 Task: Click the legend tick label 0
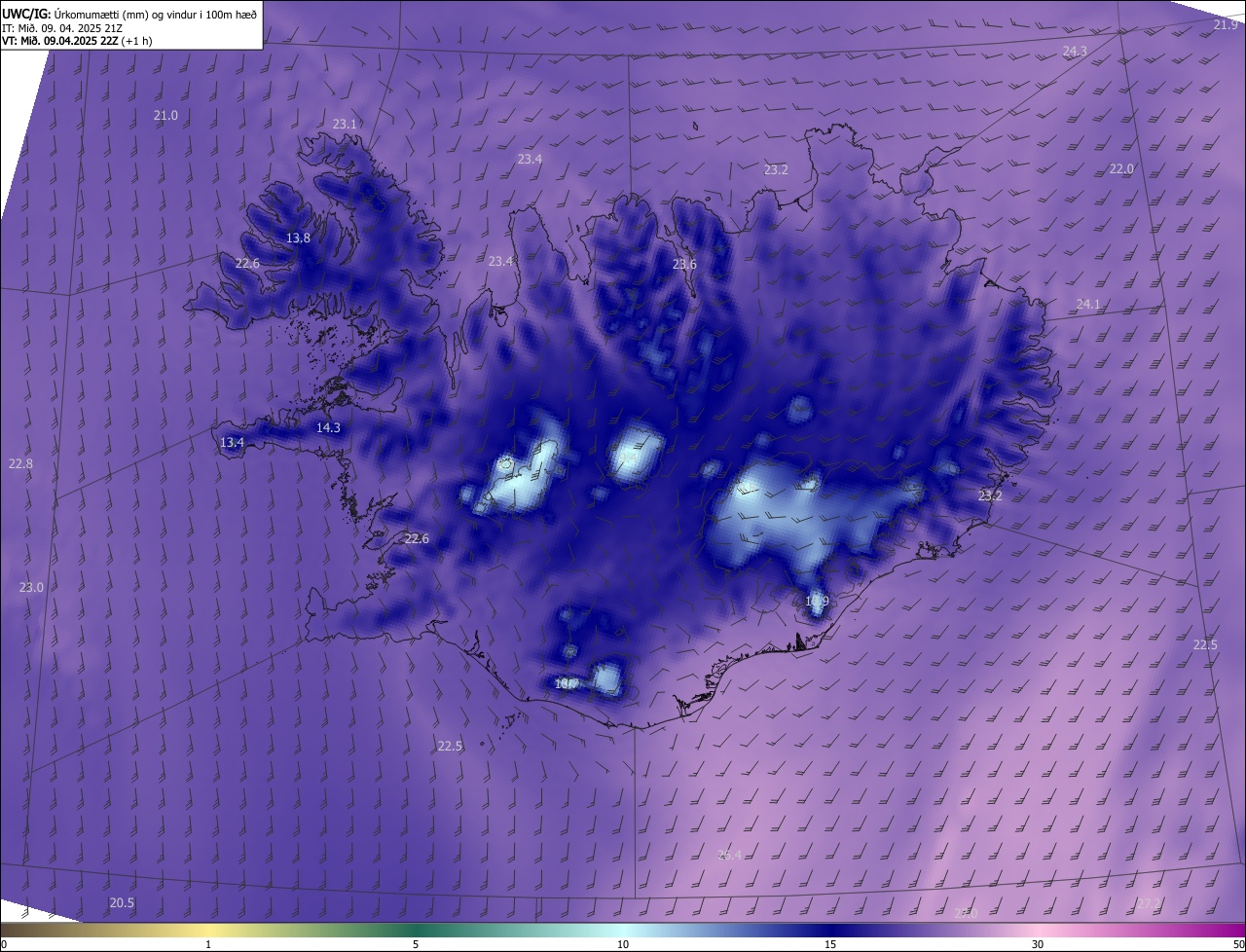pos(4,944)
